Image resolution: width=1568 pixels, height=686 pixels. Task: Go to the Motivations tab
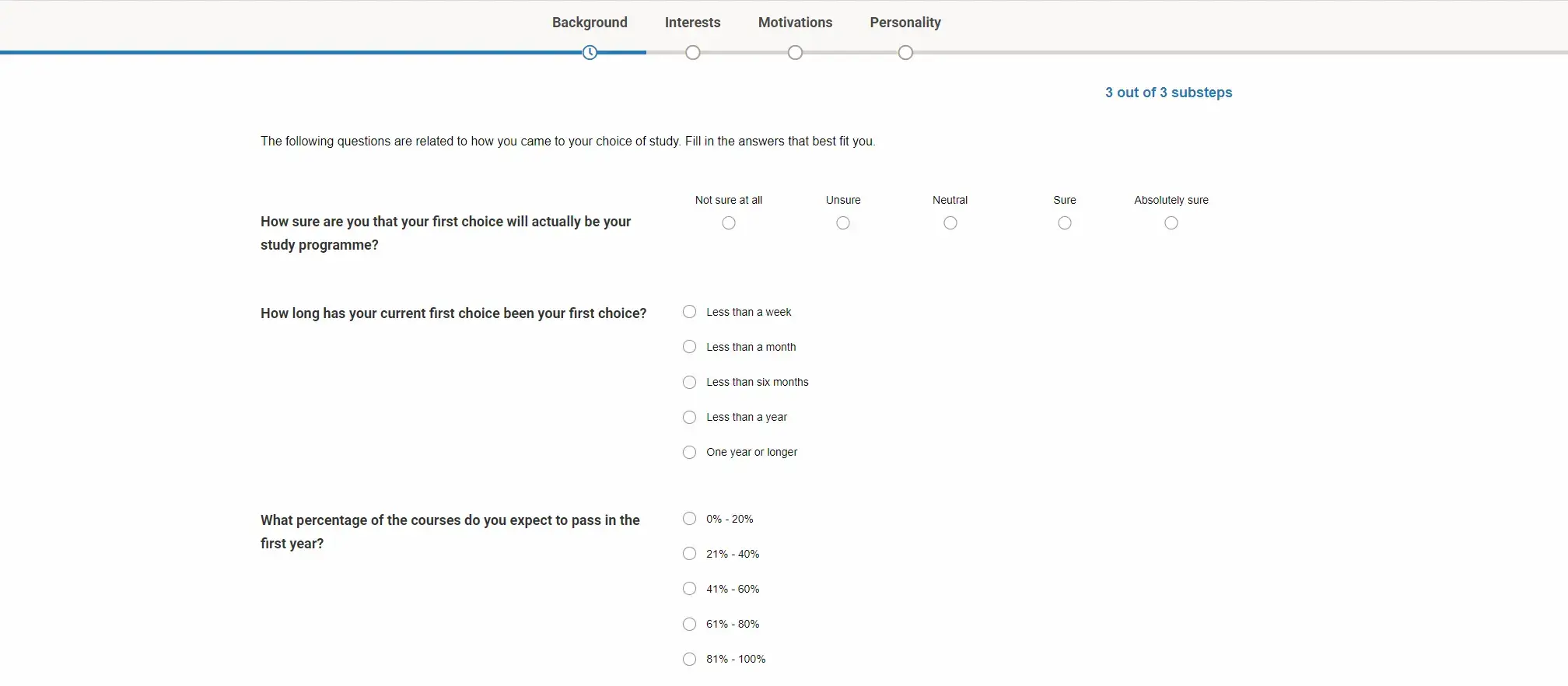click(x=795, y=23)
